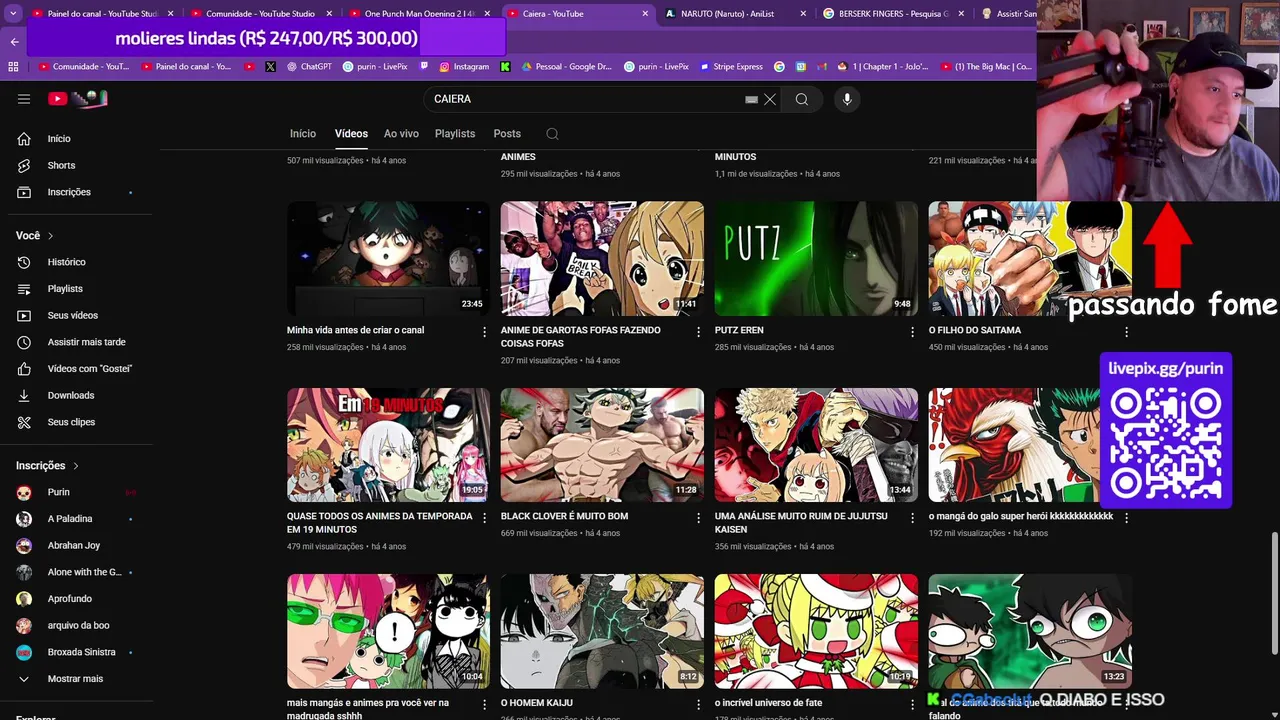This screenshot has width=1280, height=720.
Task: Expand the Inscrições subscriptions header
Action: tap(47, 466)
